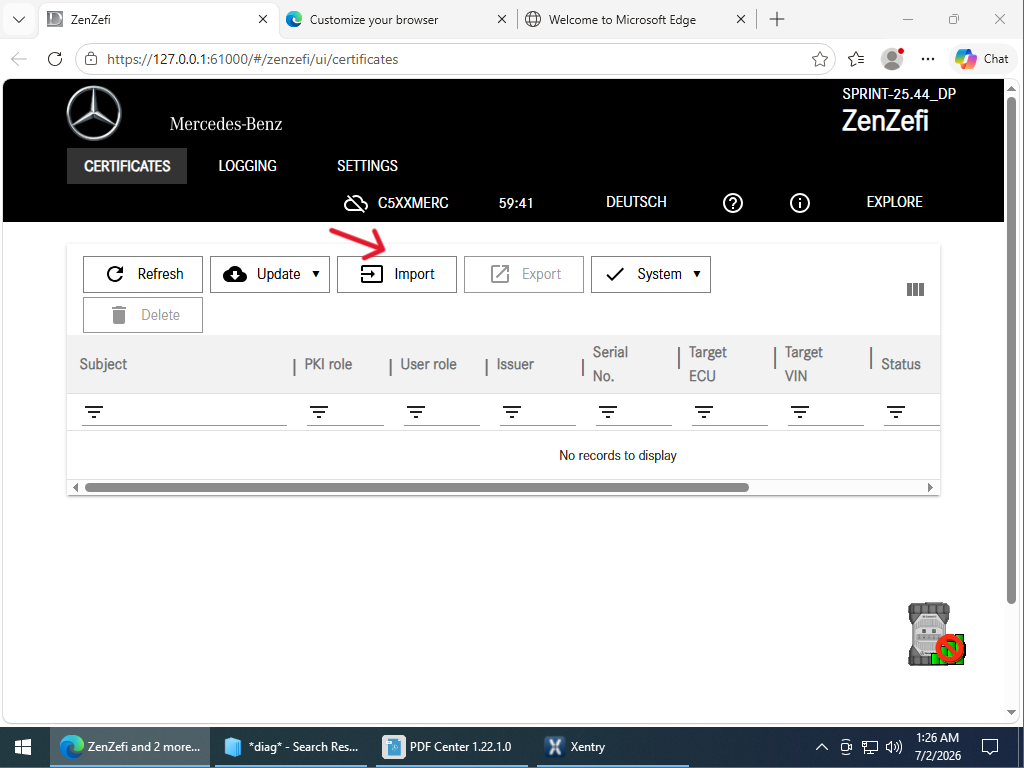The height and width of the screenshot is (768, 1024).
Task: Open the CERTIFICATES tab
Action: coord(127,166)
